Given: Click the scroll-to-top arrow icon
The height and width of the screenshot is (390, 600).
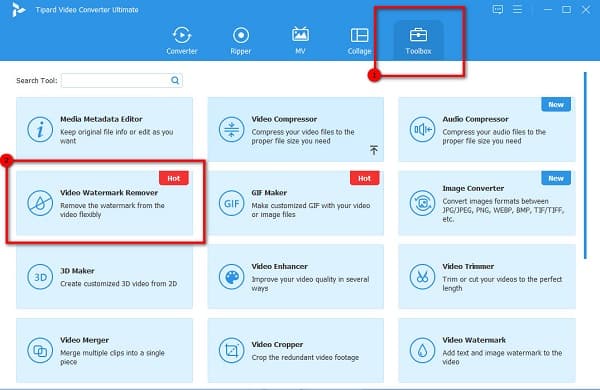Looking at the screenshot, I should (x=374, y=150).
